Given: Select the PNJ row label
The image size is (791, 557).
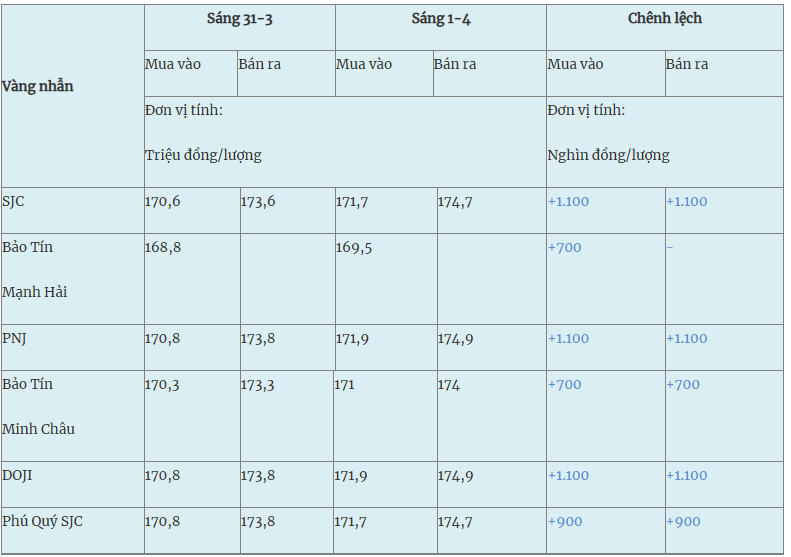Looking at the screenshot, I should tap(15, 339).
